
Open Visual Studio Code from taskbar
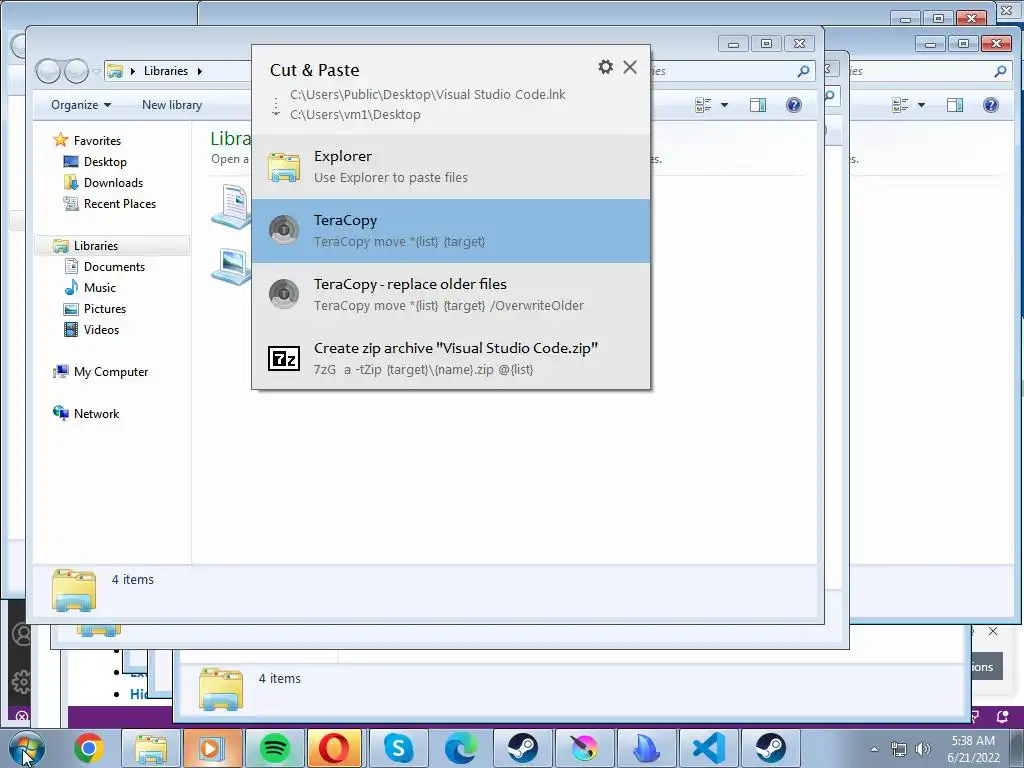tap(708, 748)
